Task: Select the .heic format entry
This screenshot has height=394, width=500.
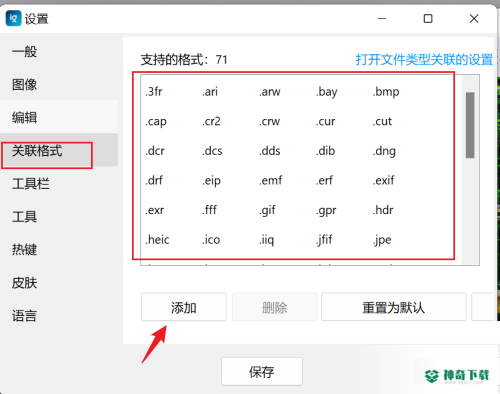Action: (x=157, y=240)
